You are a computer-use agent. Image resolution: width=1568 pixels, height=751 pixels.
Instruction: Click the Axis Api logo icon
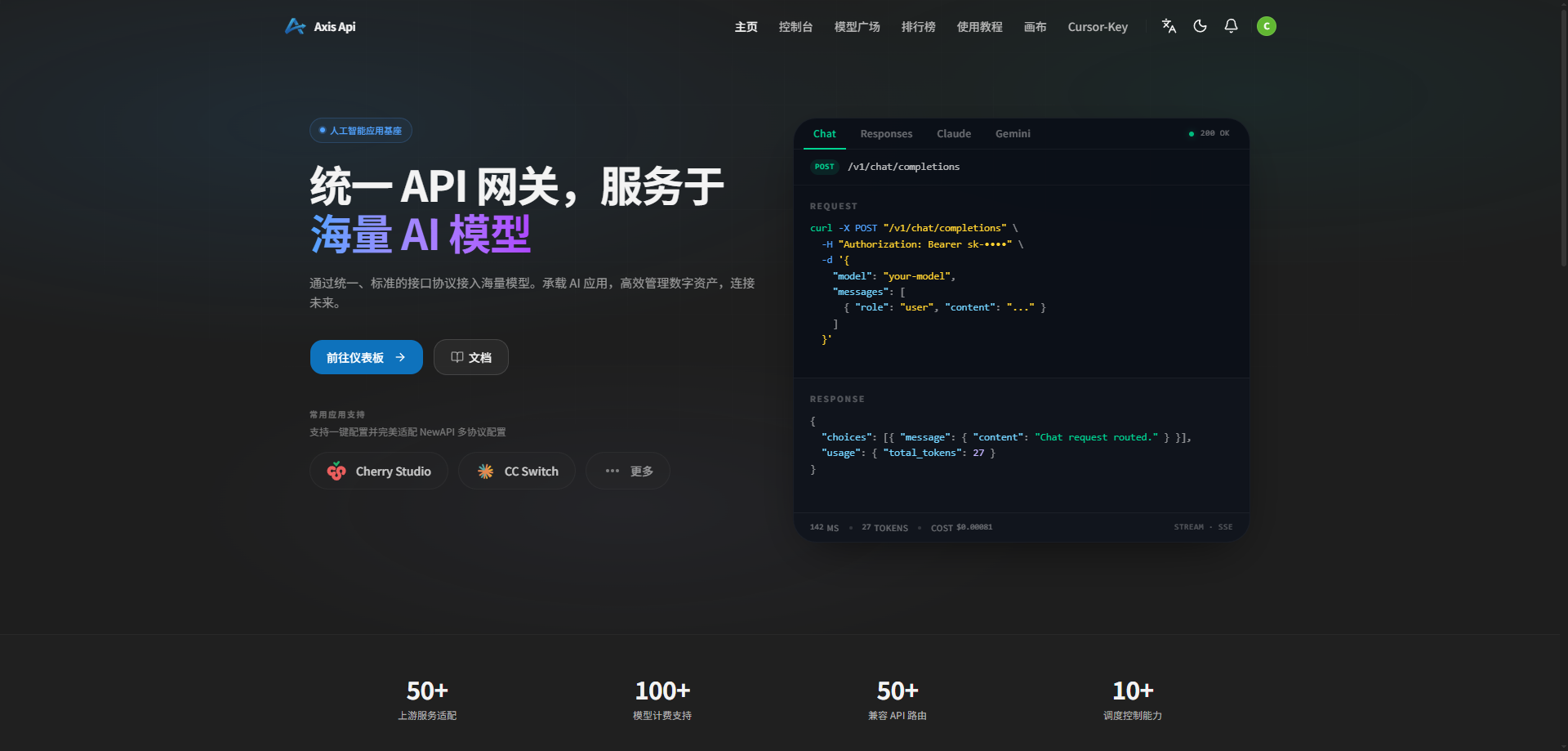[295, 26]
